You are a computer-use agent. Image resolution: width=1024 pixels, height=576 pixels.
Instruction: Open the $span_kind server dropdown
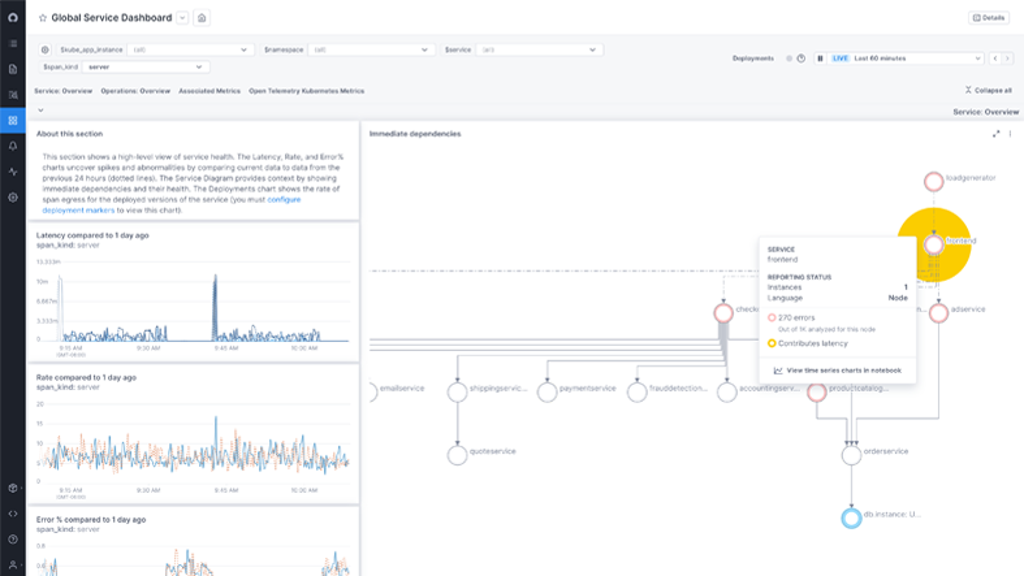tap(146, 67)
